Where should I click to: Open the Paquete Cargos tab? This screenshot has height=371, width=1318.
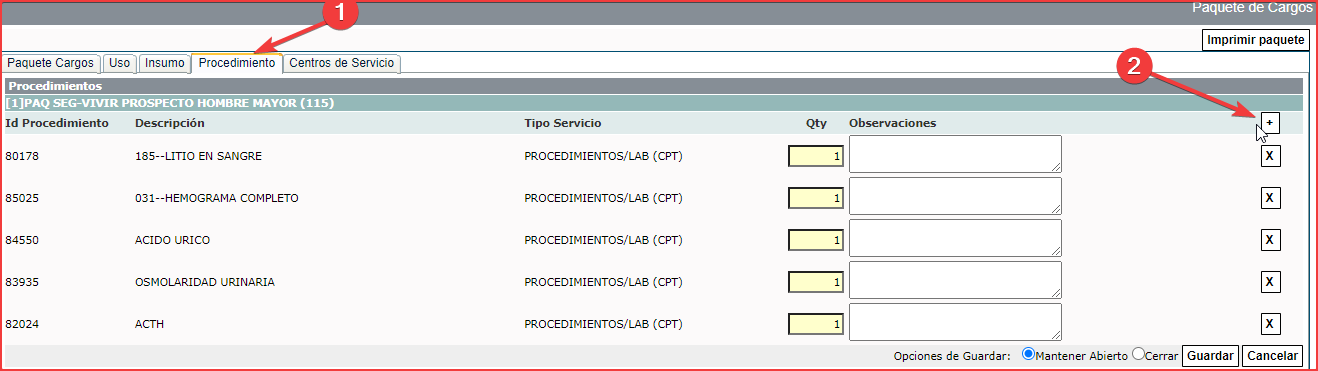(50, 63)
